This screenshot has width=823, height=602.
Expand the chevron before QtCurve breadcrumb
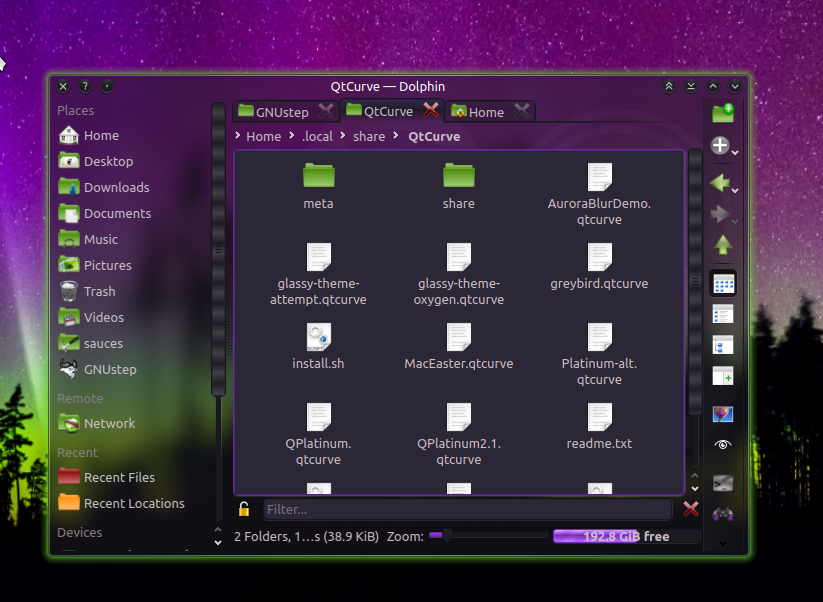pos(397,135)
